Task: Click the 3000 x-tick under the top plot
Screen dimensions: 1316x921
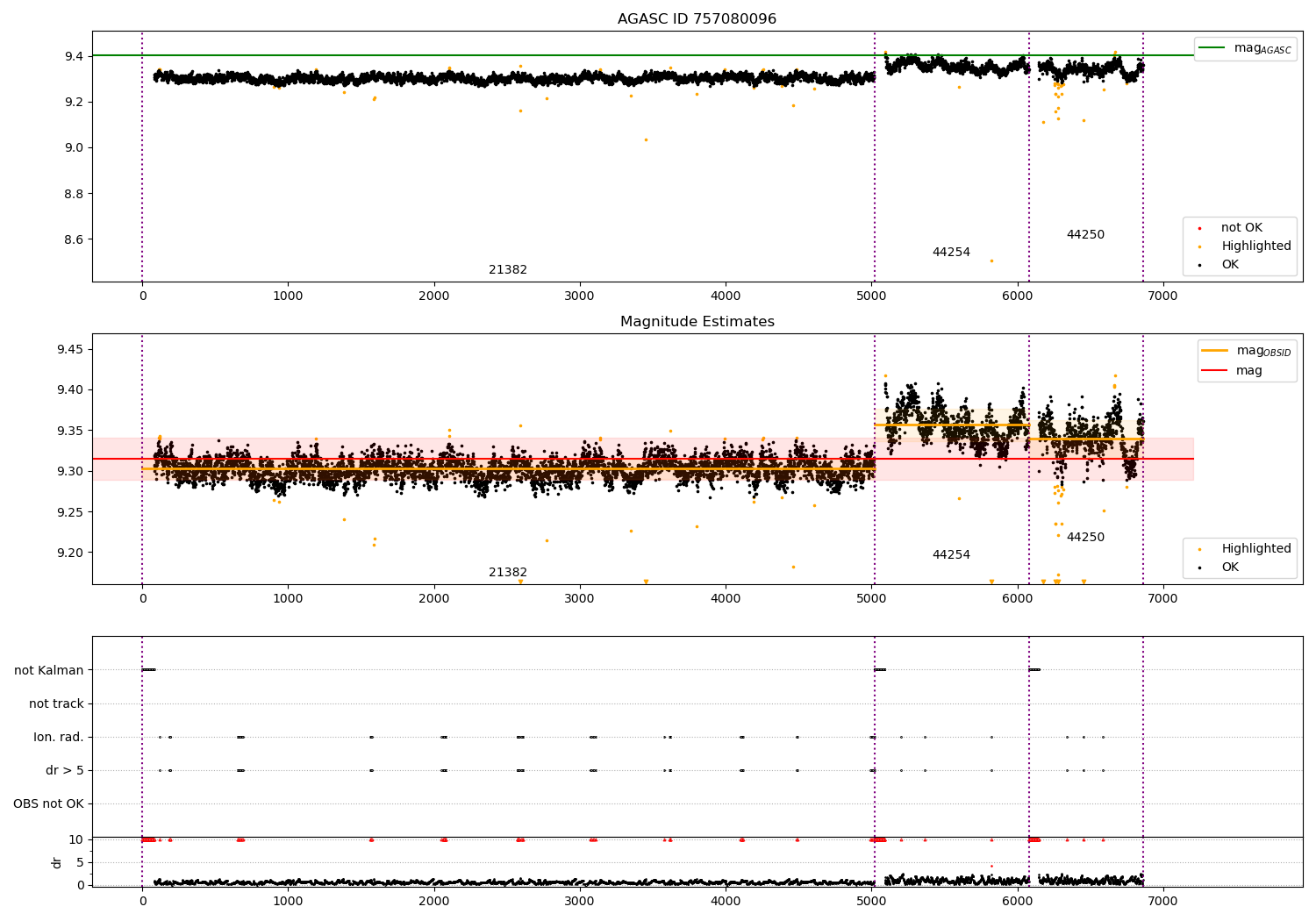Action: tap(579, 296)
